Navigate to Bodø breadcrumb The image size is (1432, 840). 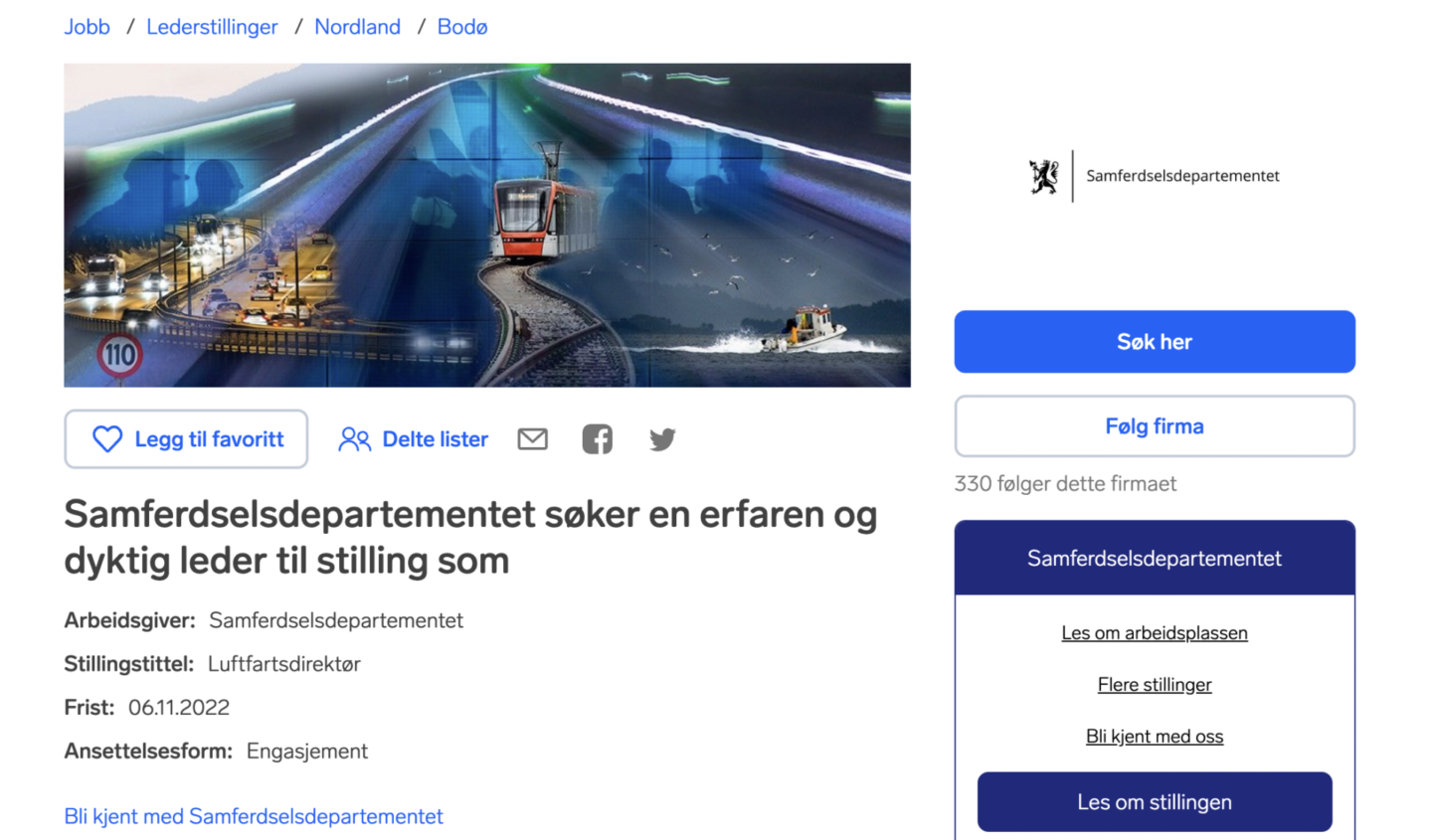(x=462, y=27)
